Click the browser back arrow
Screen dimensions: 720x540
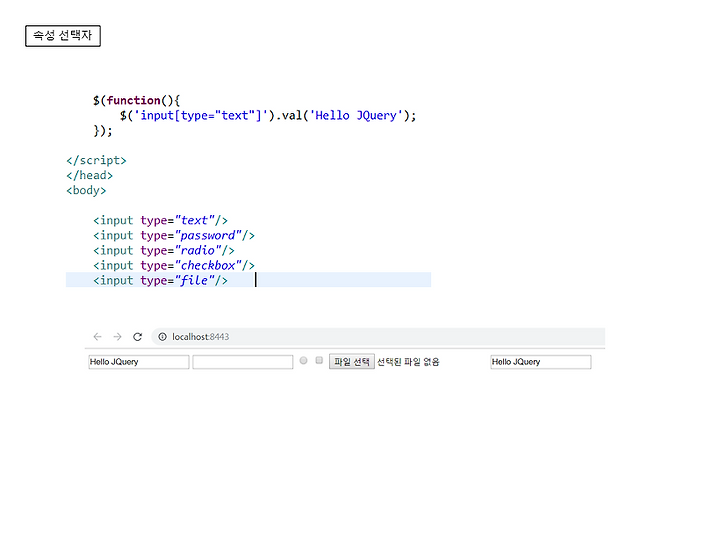tap(97, 337)
